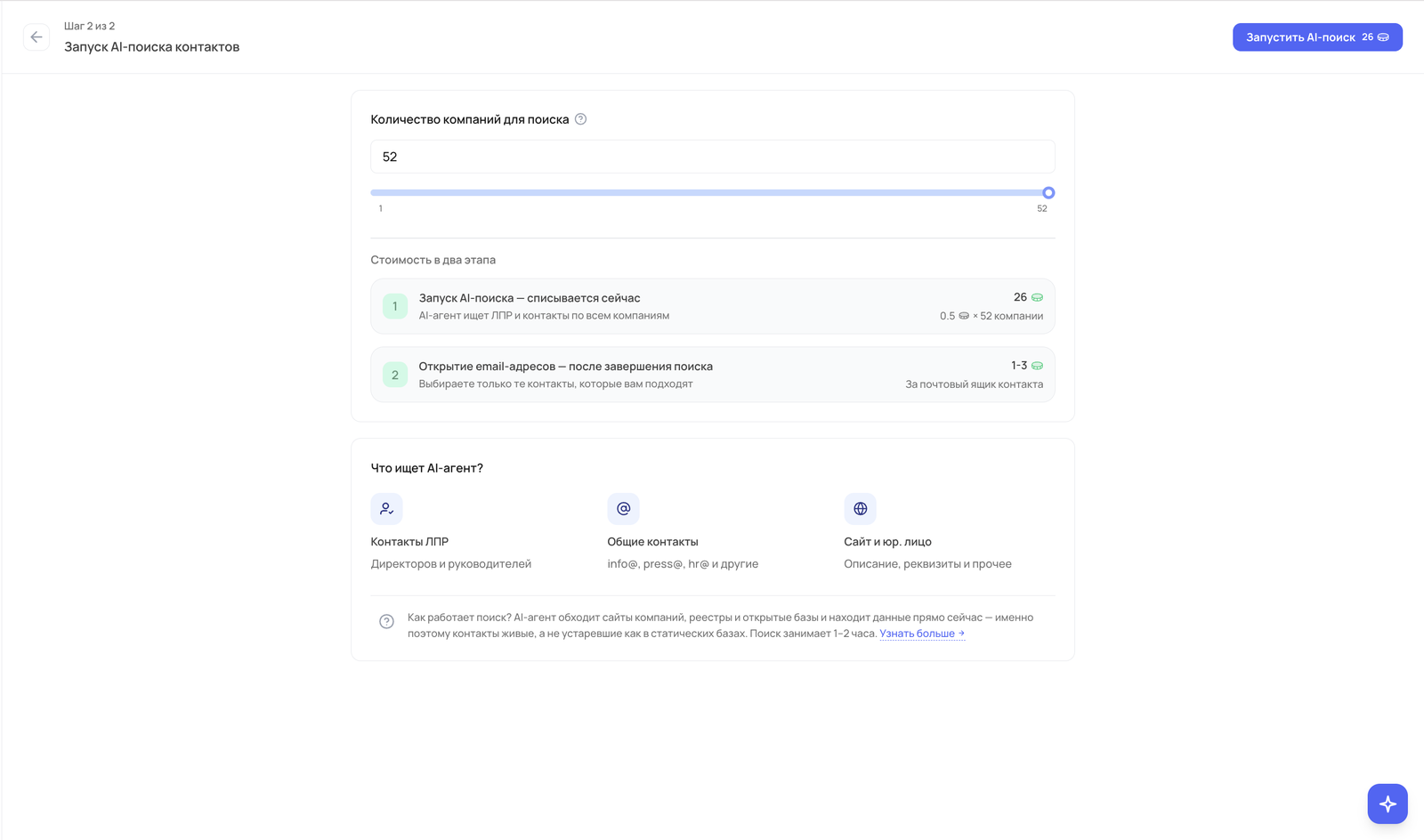
Task: Focus the company count input field
Action: pos(713,157)
